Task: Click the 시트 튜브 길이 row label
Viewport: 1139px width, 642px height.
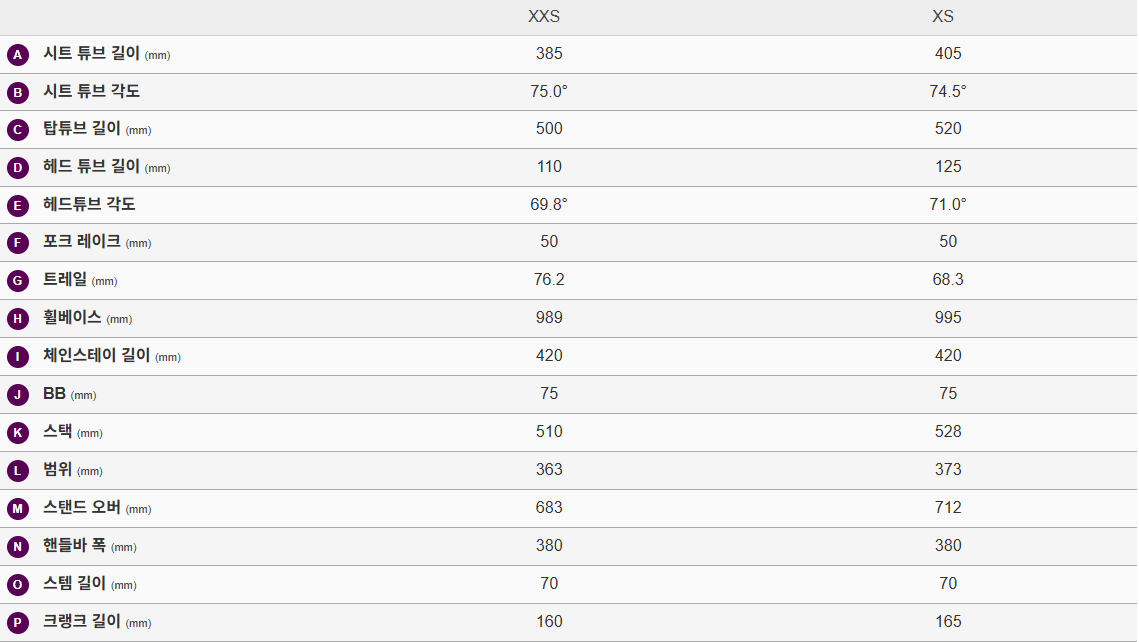Action: (91, 54)
